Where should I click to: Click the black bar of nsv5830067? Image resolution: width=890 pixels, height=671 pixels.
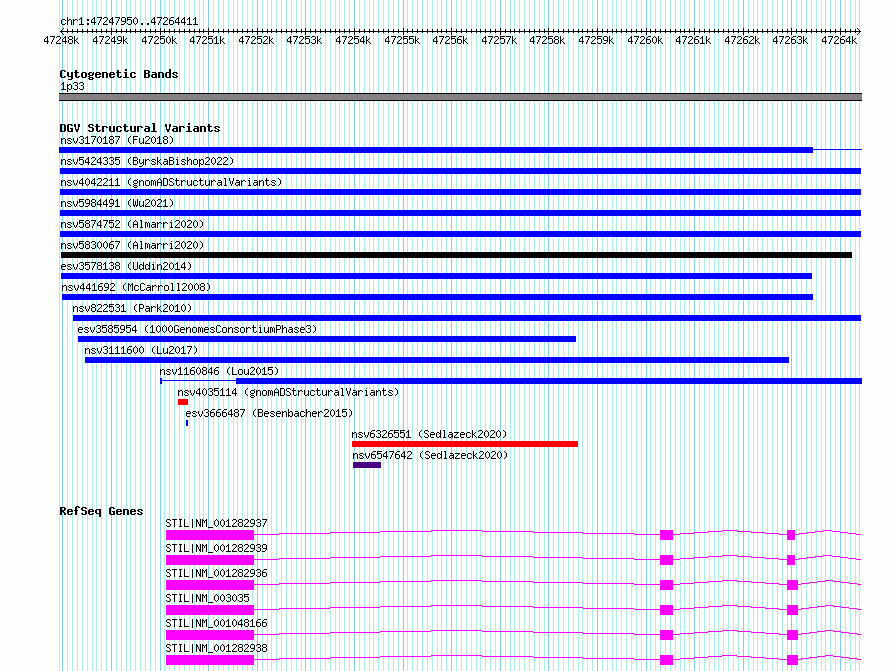(456, 255)
